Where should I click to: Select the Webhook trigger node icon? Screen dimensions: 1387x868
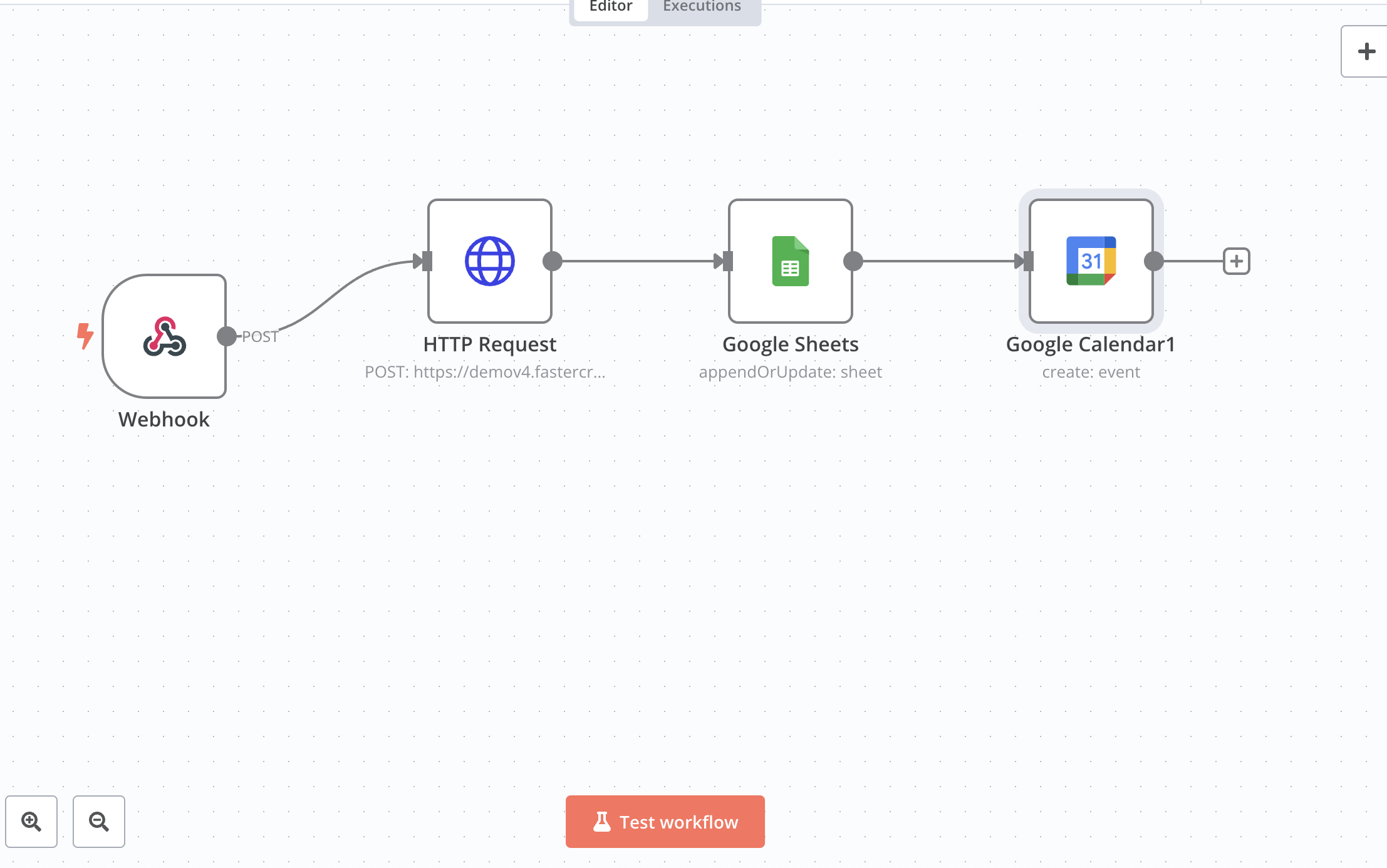164,336
